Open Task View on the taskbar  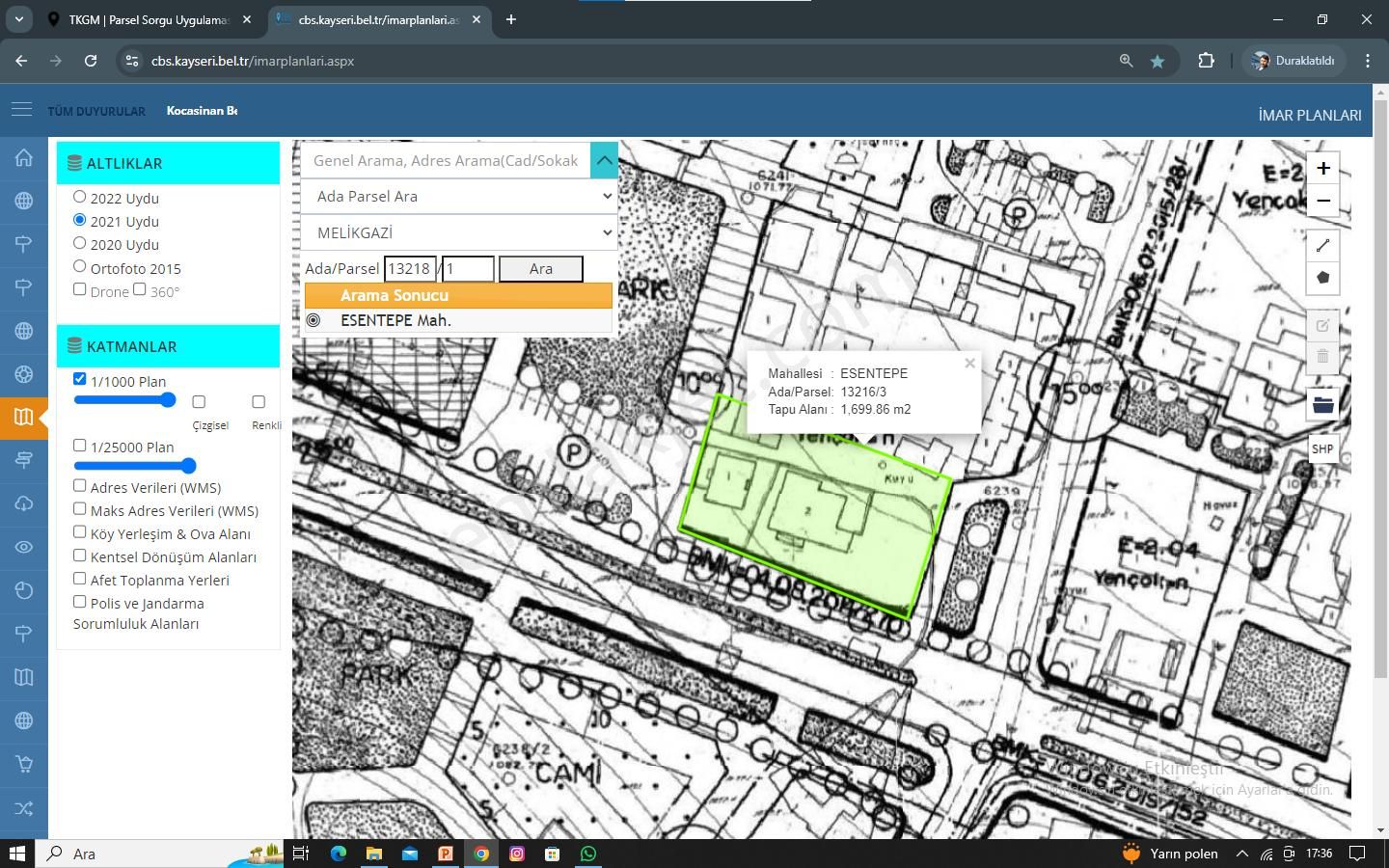click(301, 854)
